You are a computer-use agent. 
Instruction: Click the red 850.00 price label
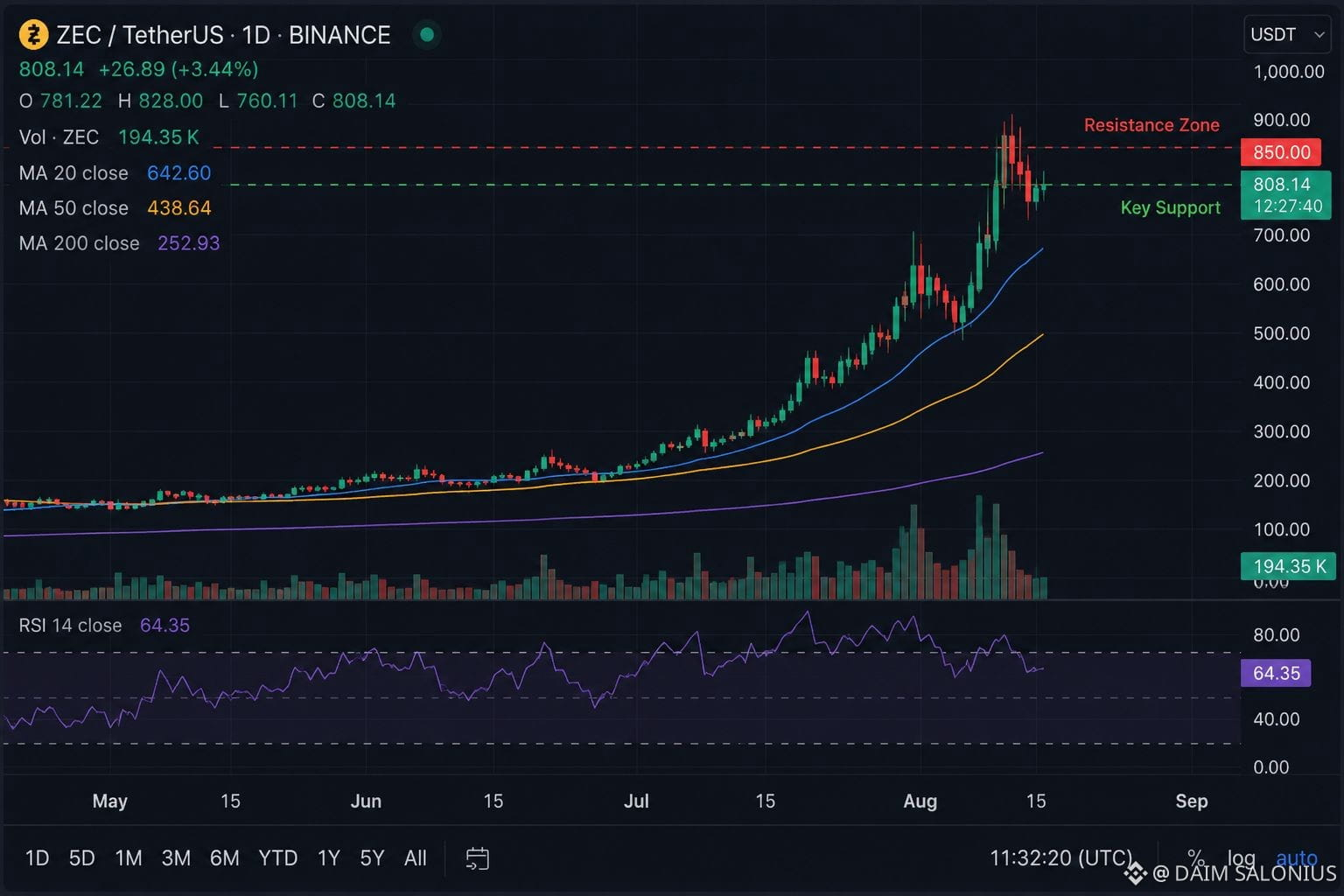pyautogui.click(x=1282, y=152)
